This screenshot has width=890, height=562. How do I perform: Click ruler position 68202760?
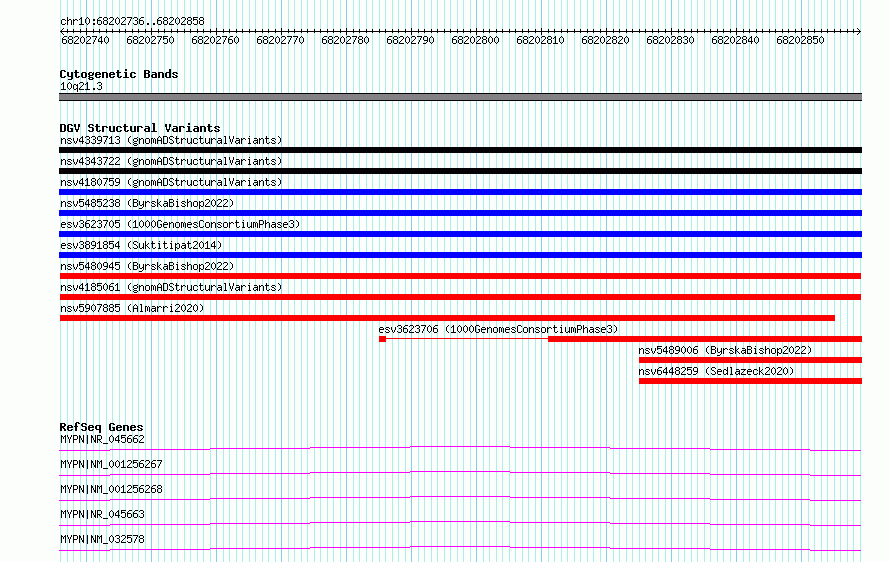pos(215,40)
